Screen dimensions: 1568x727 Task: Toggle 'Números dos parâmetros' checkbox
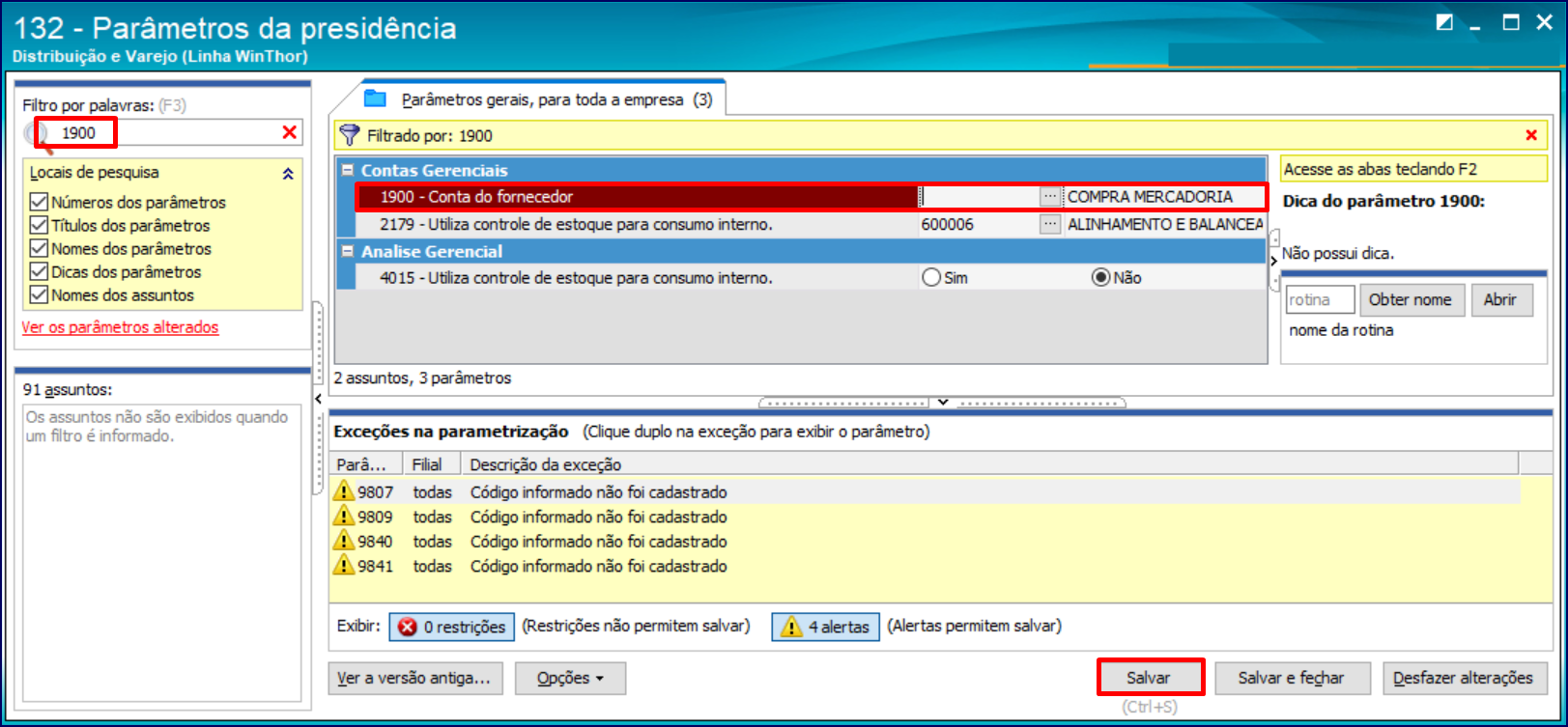pos(39,202)
